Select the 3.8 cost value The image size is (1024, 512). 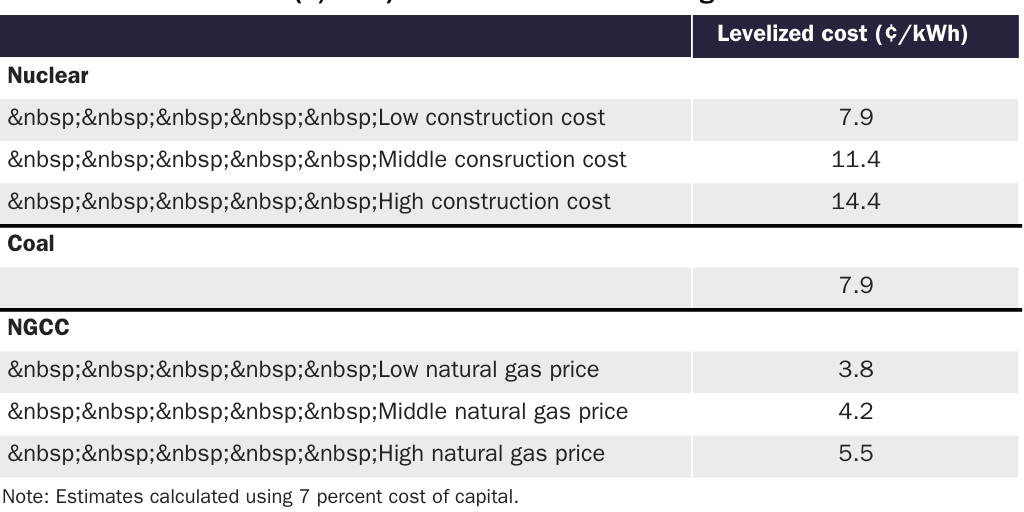855,370
